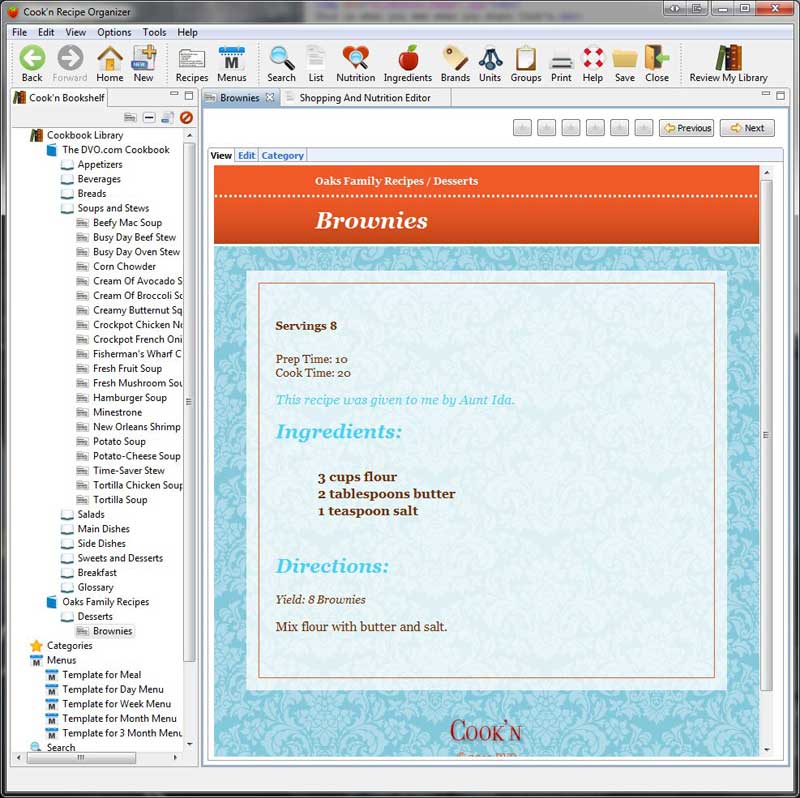Open the Ingredients apple icon
800x798 pixels.
pyautogui.click(x=408, y=58)
